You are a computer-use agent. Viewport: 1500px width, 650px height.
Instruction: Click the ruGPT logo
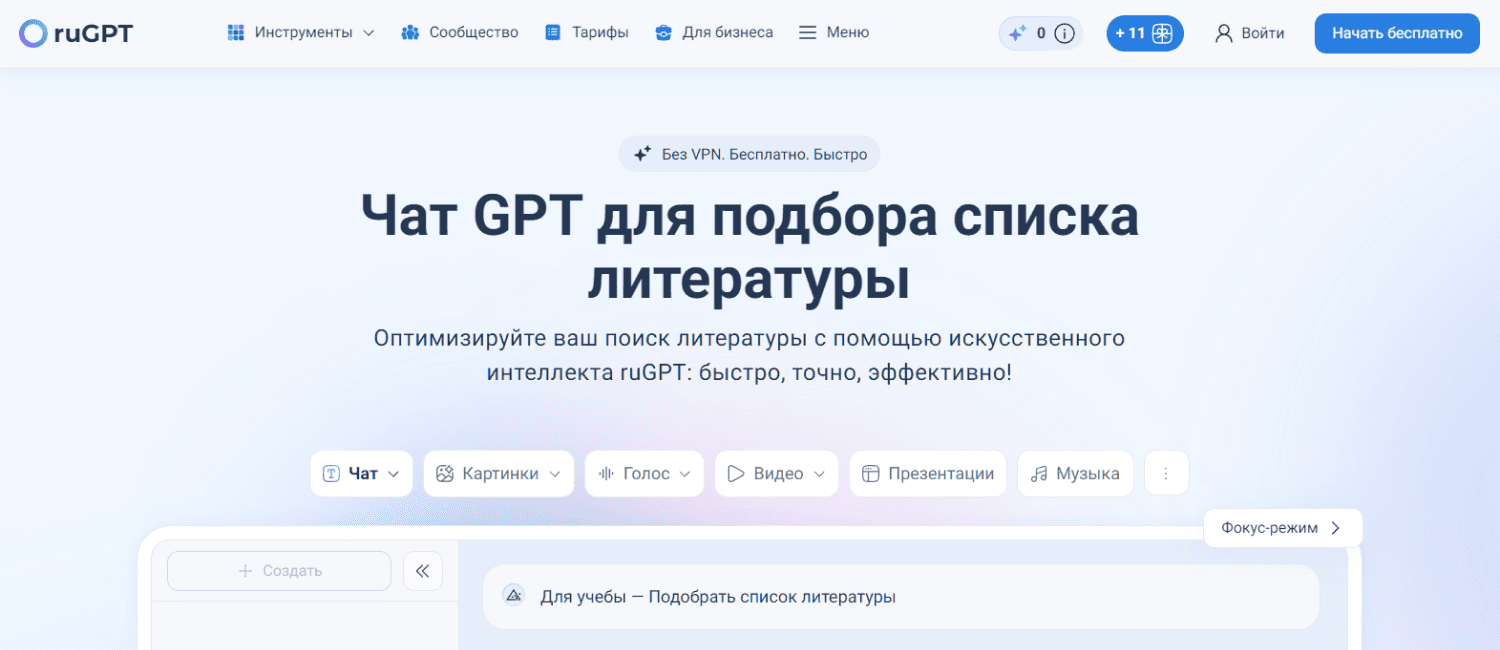76,33
